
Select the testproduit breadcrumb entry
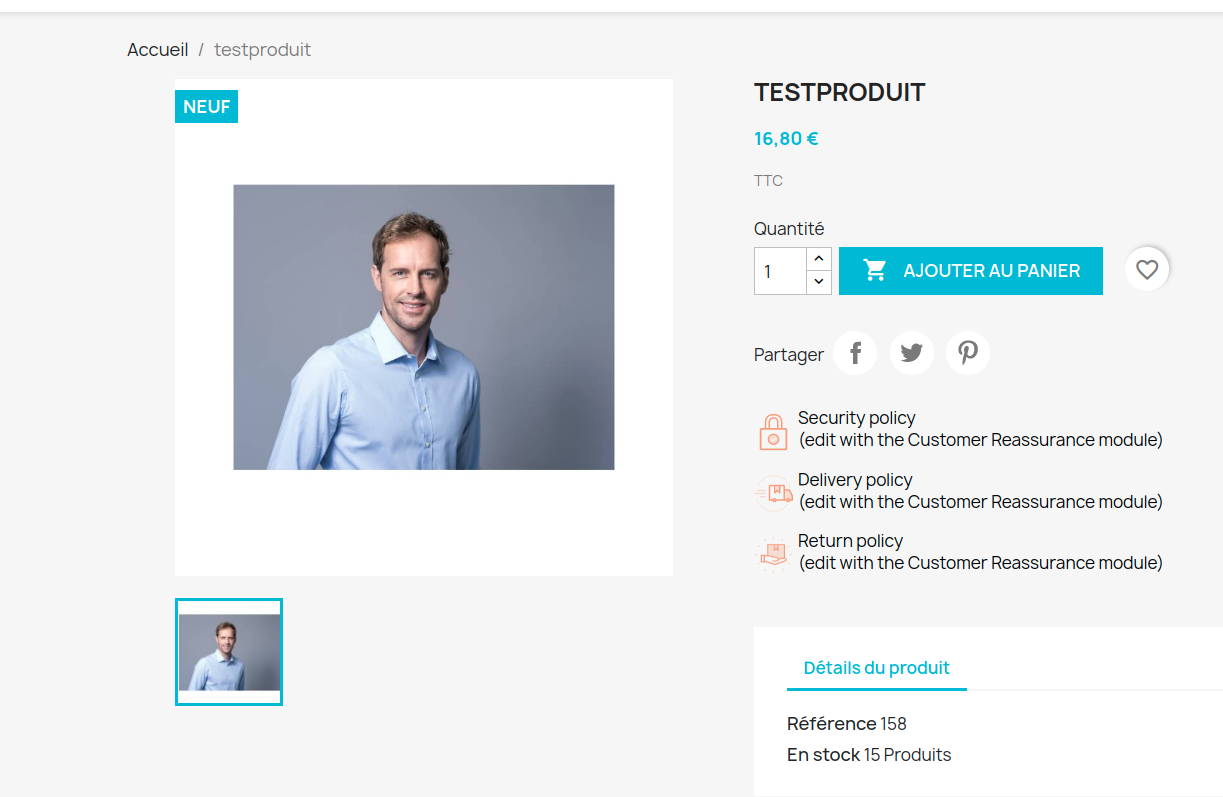262,49
